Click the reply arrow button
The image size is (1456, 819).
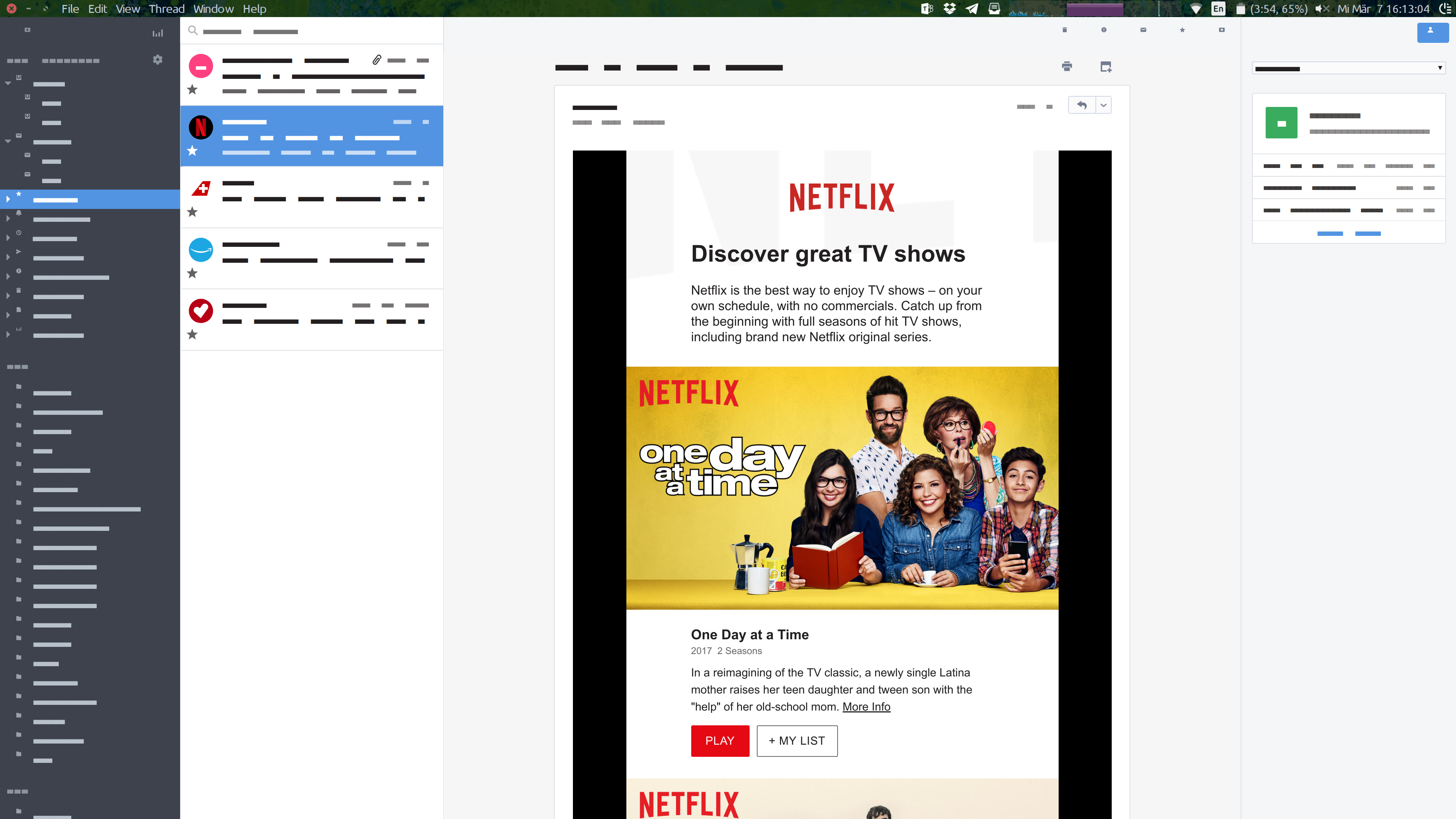(1082, 105)
